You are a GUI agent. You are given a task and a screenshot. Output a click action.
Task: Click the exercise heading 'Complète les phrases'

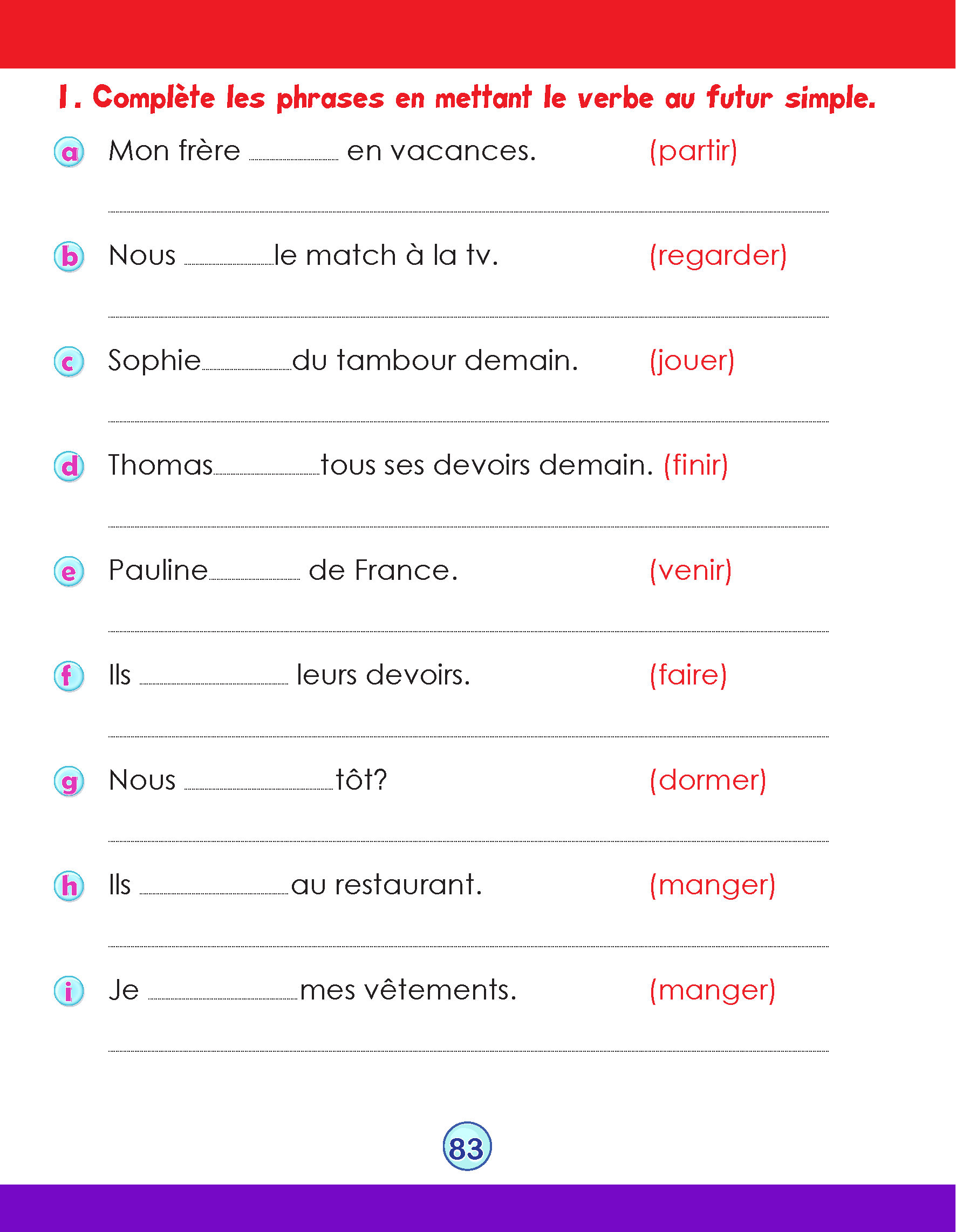467,98
